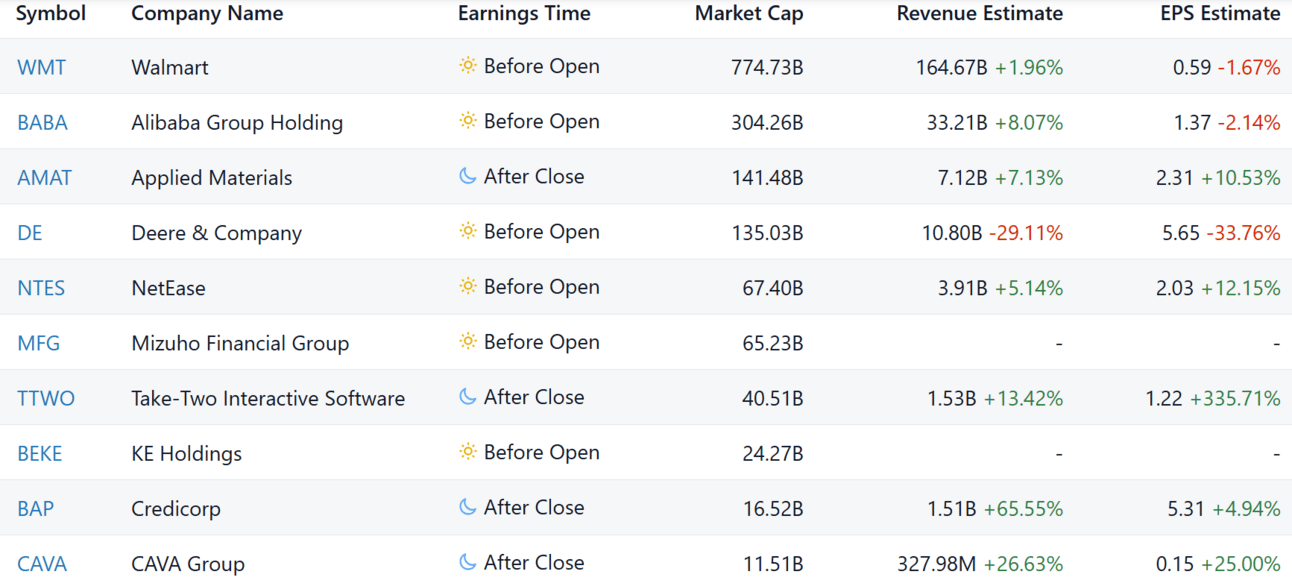Open the TTWO ticker link

46,398
